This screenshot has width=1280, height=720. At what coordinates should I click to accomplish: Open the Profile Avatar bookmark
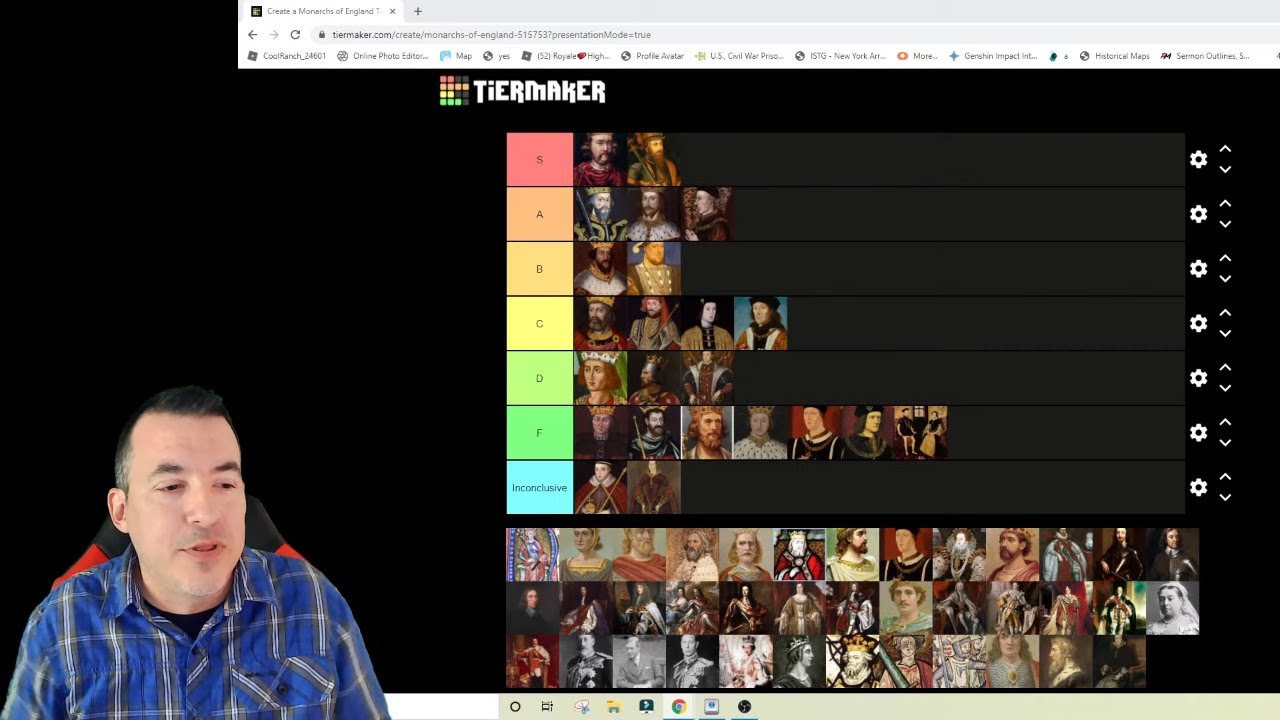pos(652,56)
